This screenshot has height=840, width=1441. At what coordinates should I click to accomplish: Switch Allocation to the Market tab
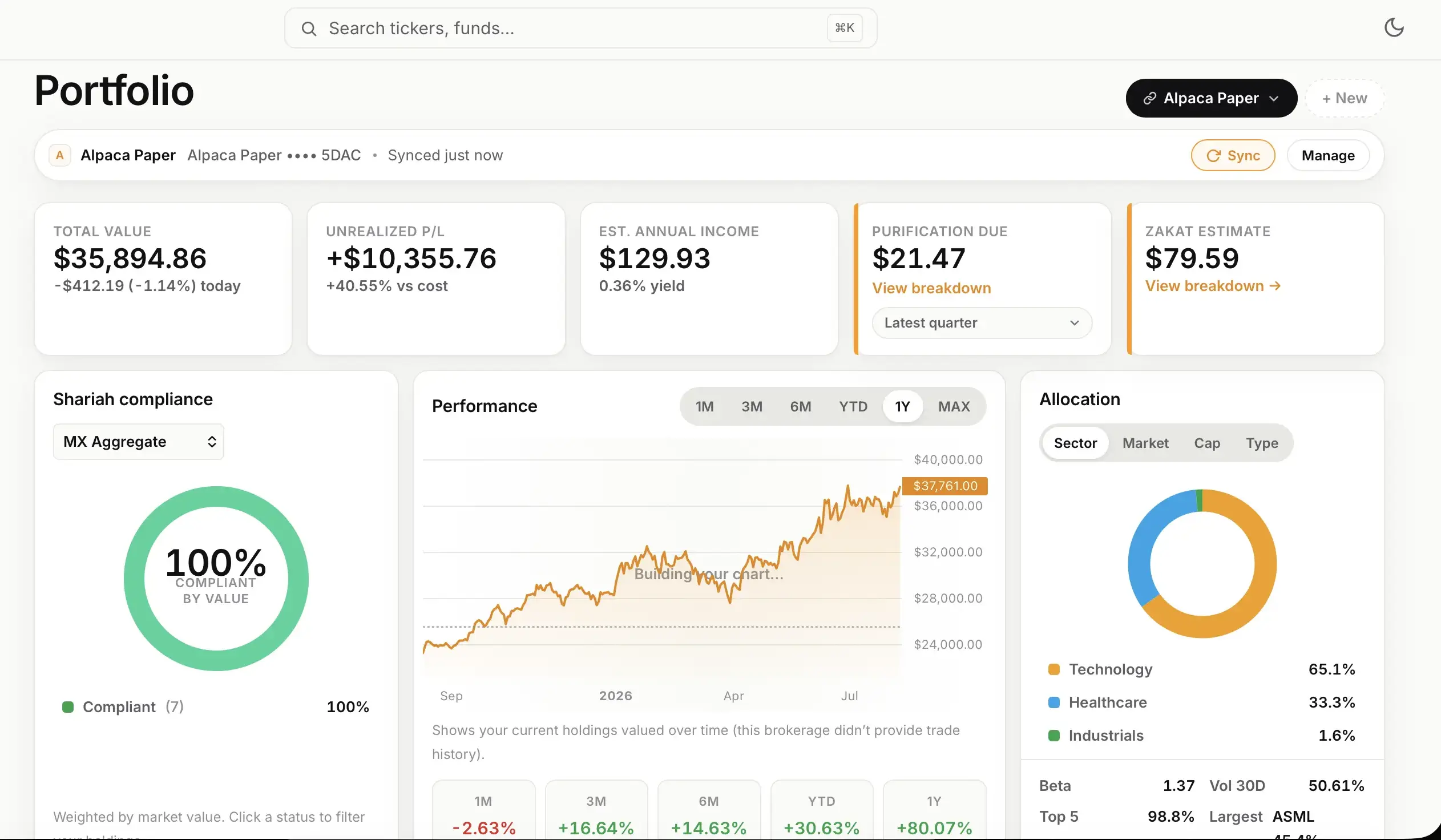point(1145,443)
